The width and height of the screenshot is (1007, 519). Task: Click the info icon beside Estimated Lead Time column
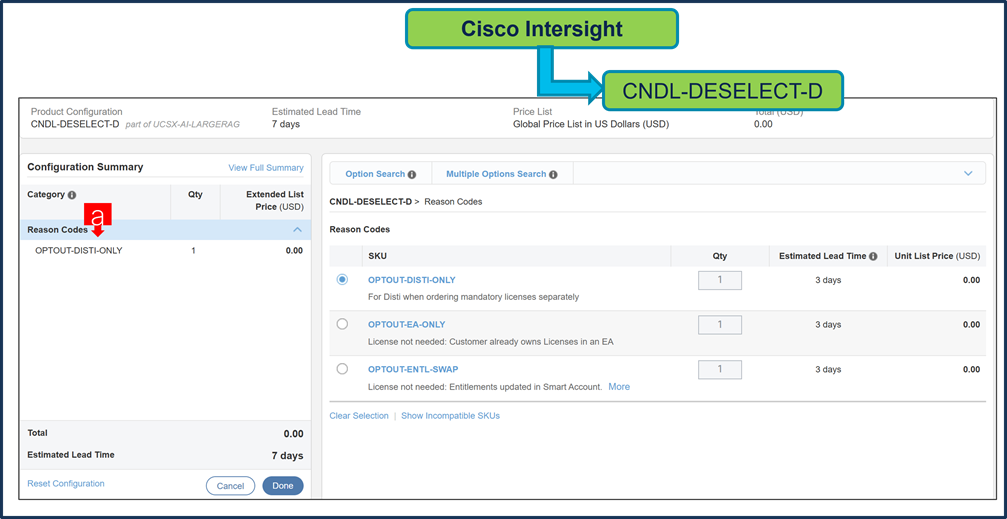click(873, 256)
